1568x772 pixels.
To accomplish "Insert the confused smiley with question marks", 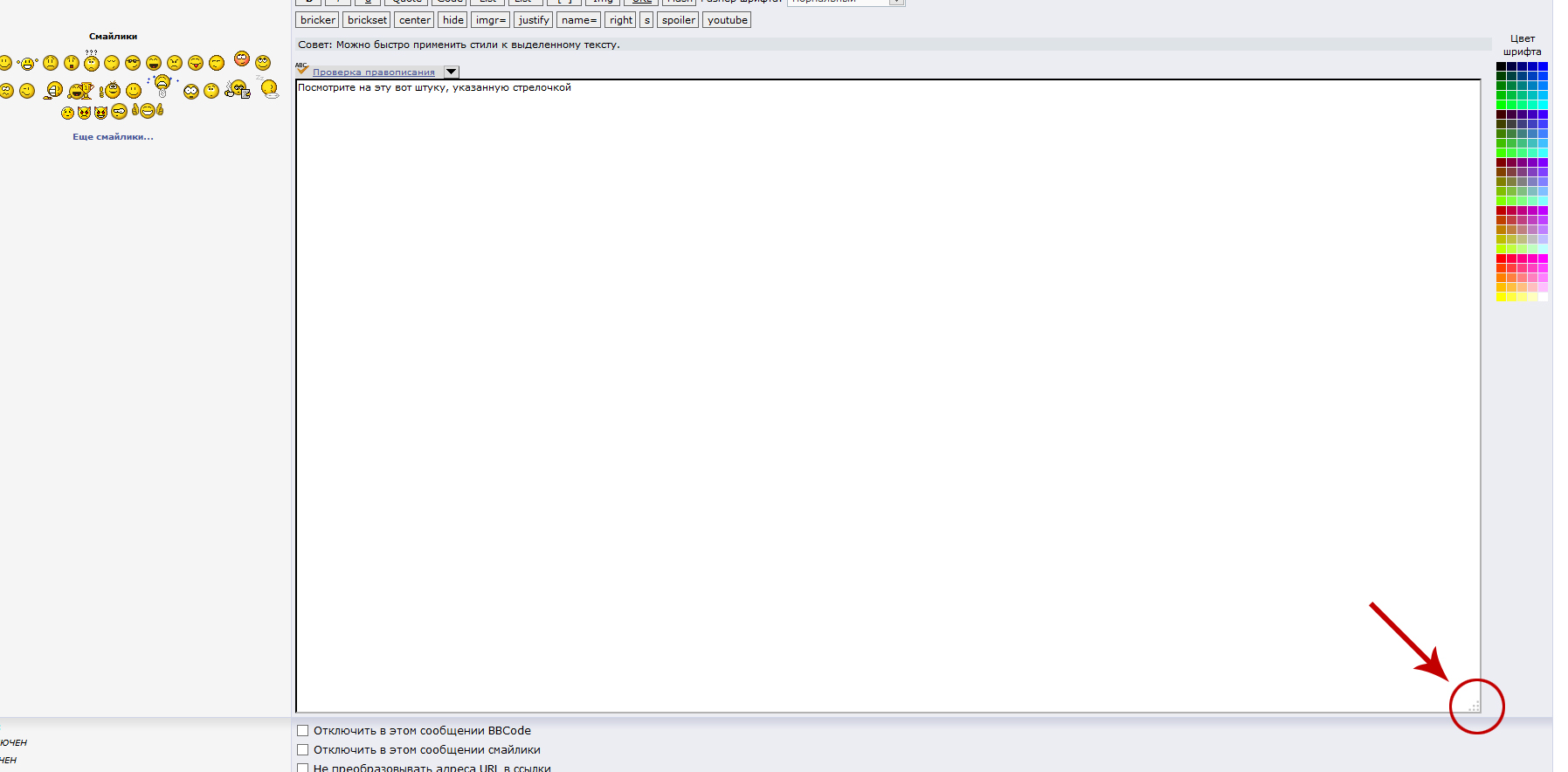I will tap(92, 61).
